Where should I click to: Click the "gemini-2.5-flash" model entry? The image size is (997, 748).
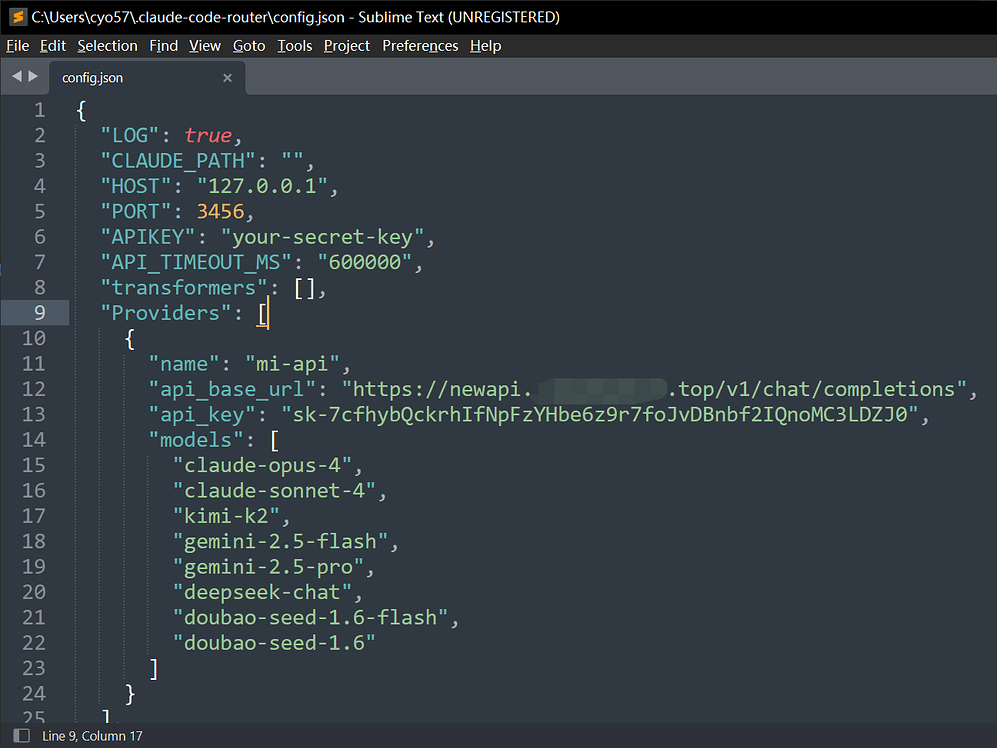click(x=280, y=541)
